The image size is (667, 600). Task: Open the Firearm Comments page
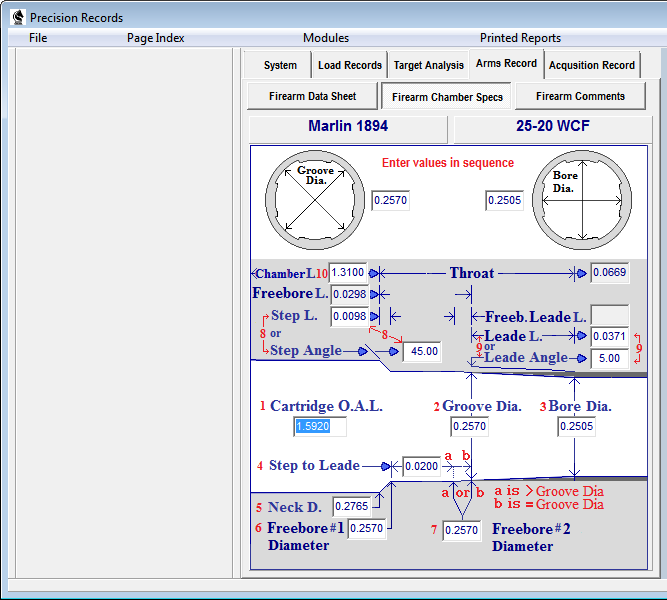(x=580, y=96)
